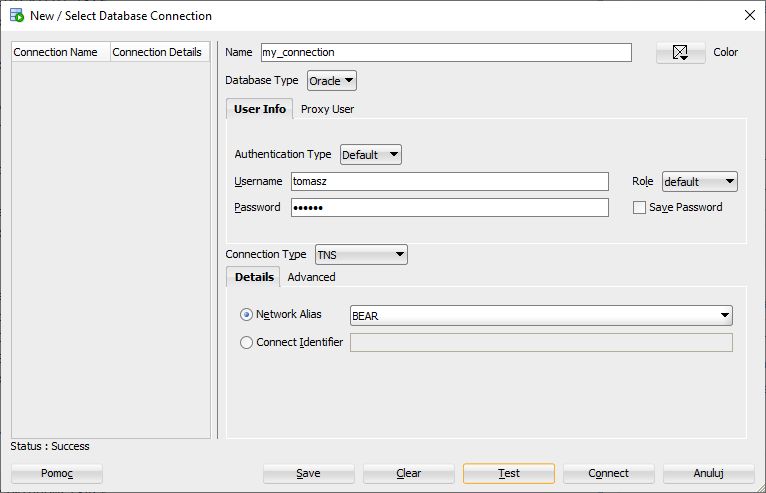Click the Pomoc help button

(57, 473)
